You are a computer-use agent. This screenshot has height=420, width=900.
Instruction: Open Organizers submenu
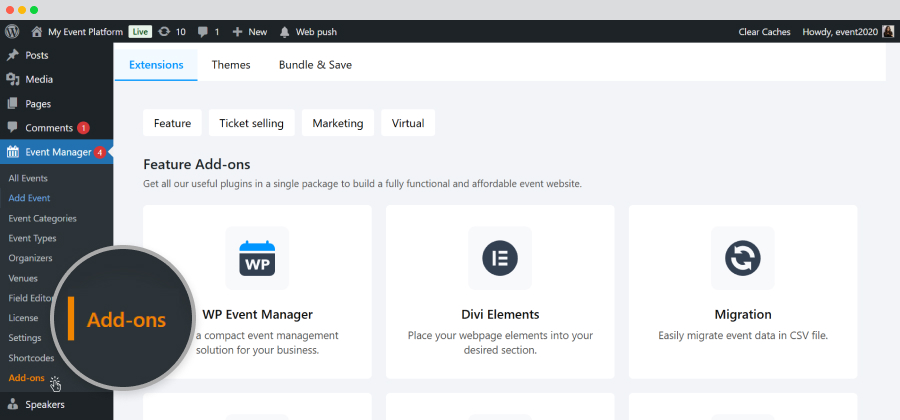pos(30,258)
